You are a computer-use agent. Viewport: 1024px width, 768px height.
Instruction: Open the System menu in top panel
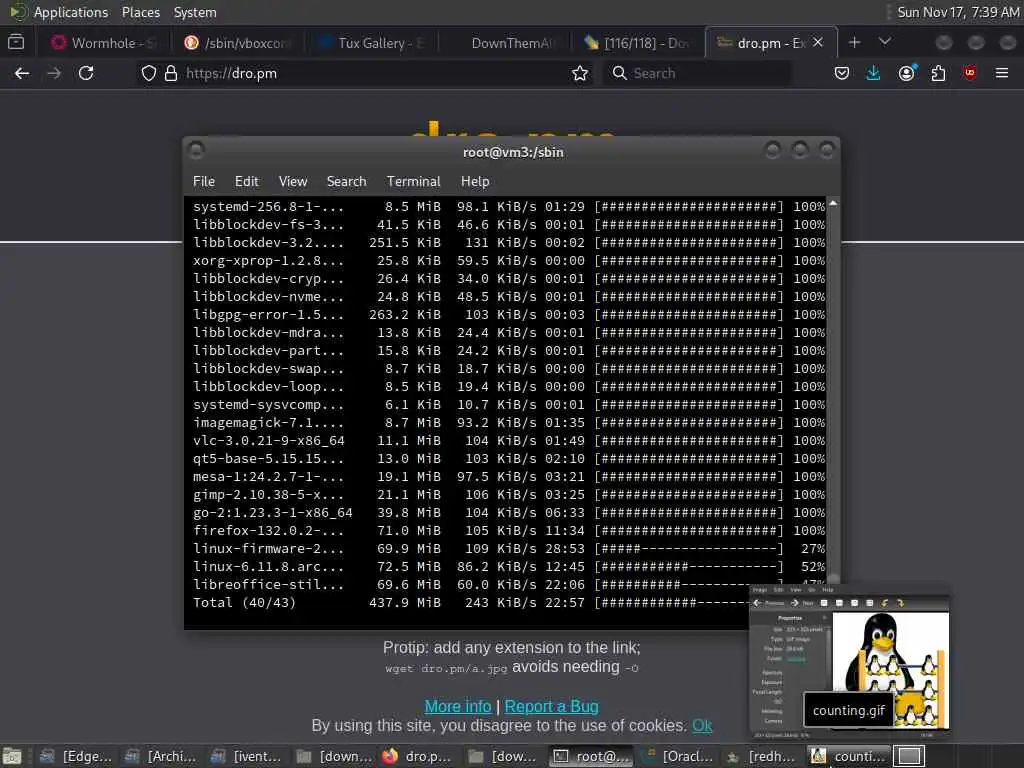195,12
